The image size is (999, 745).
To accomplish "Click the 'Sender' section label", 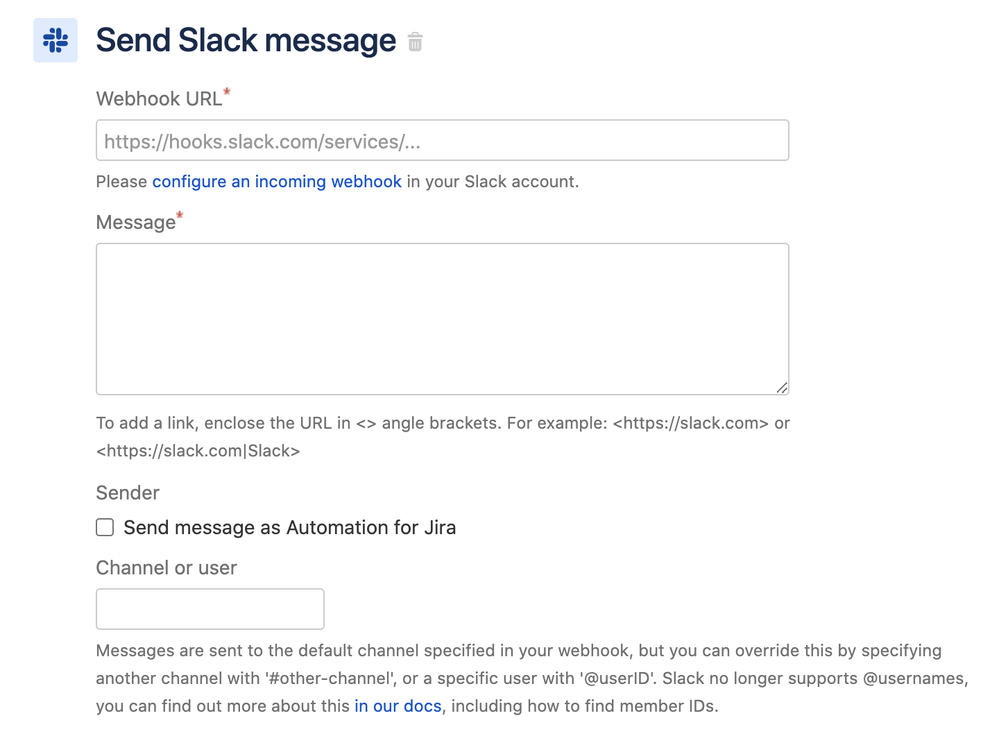I will 127,493.
